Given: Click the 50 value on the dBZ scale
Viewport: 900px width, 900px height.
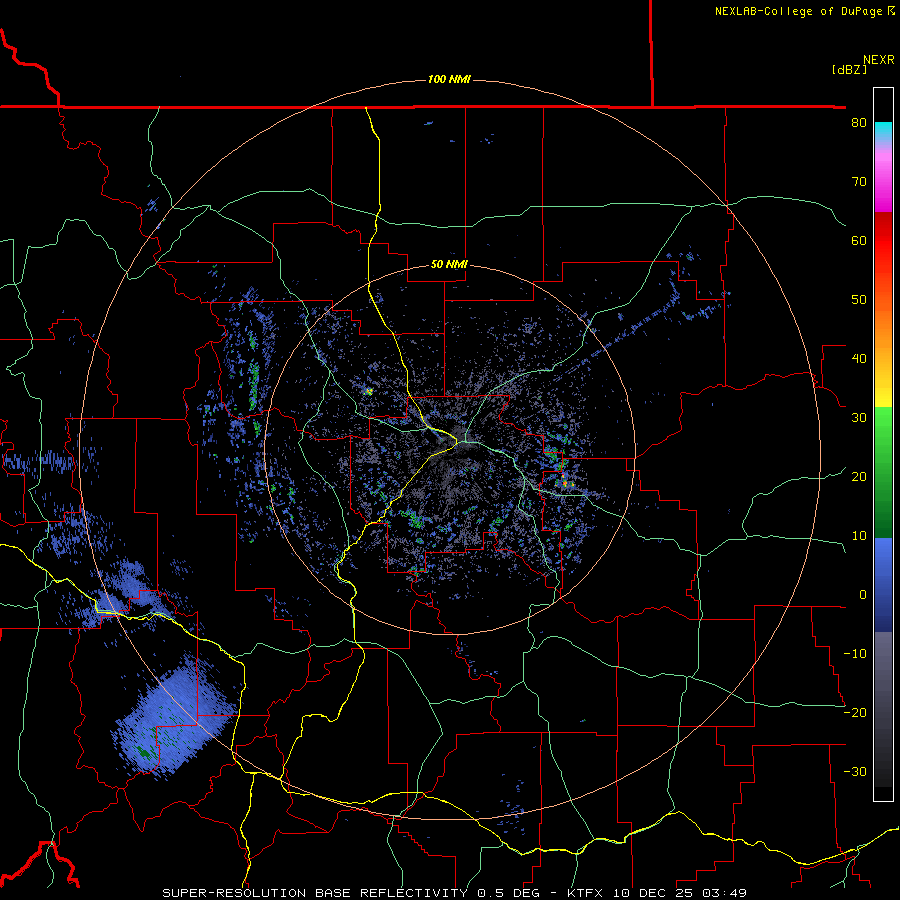Looking at the screenshot, I should [859, 300].
